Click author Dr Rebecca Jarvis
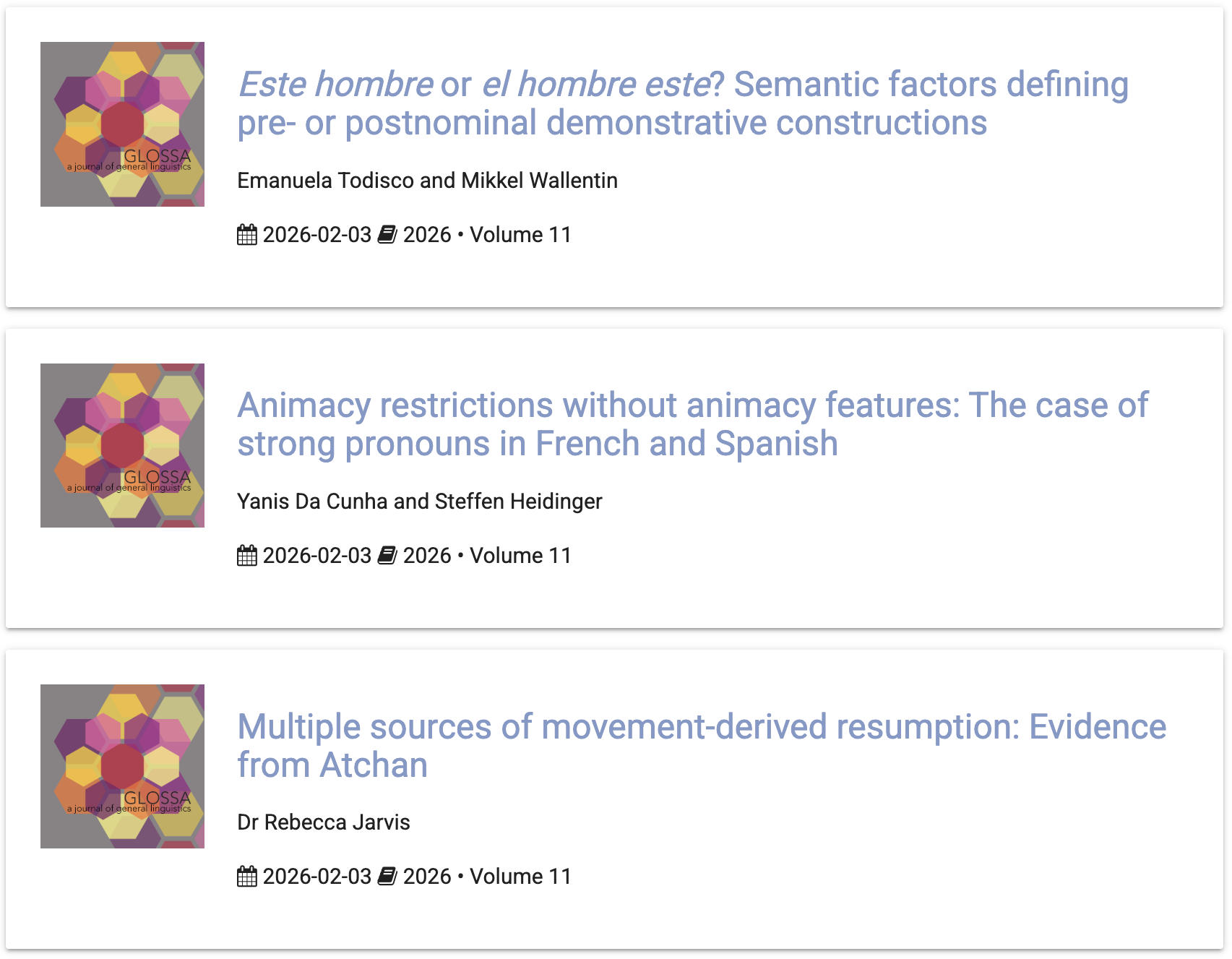This screenshot has height=959, width=1232. 323,822
